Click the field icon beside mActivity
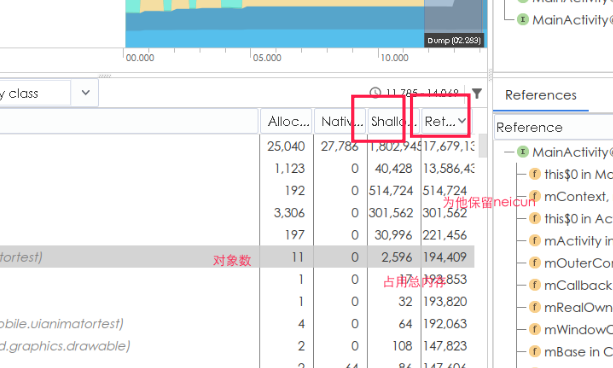Image resolution: width=613 pixels, height=368 pixels. [x=534, y=240]
